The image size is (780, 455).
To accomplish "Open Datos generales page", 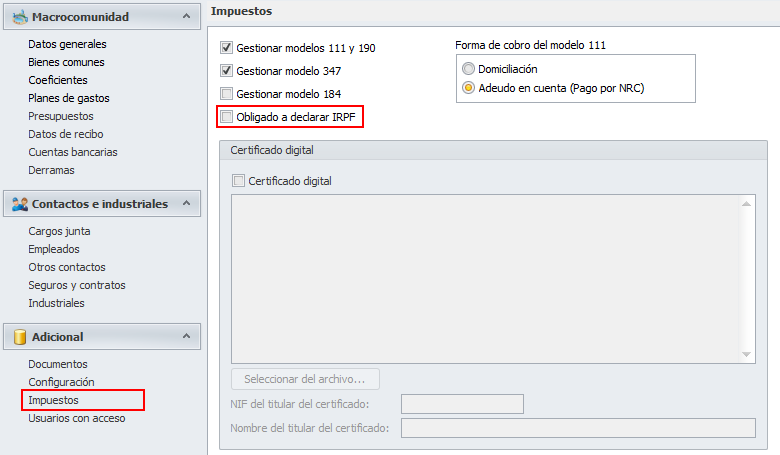I will point(67,44).
